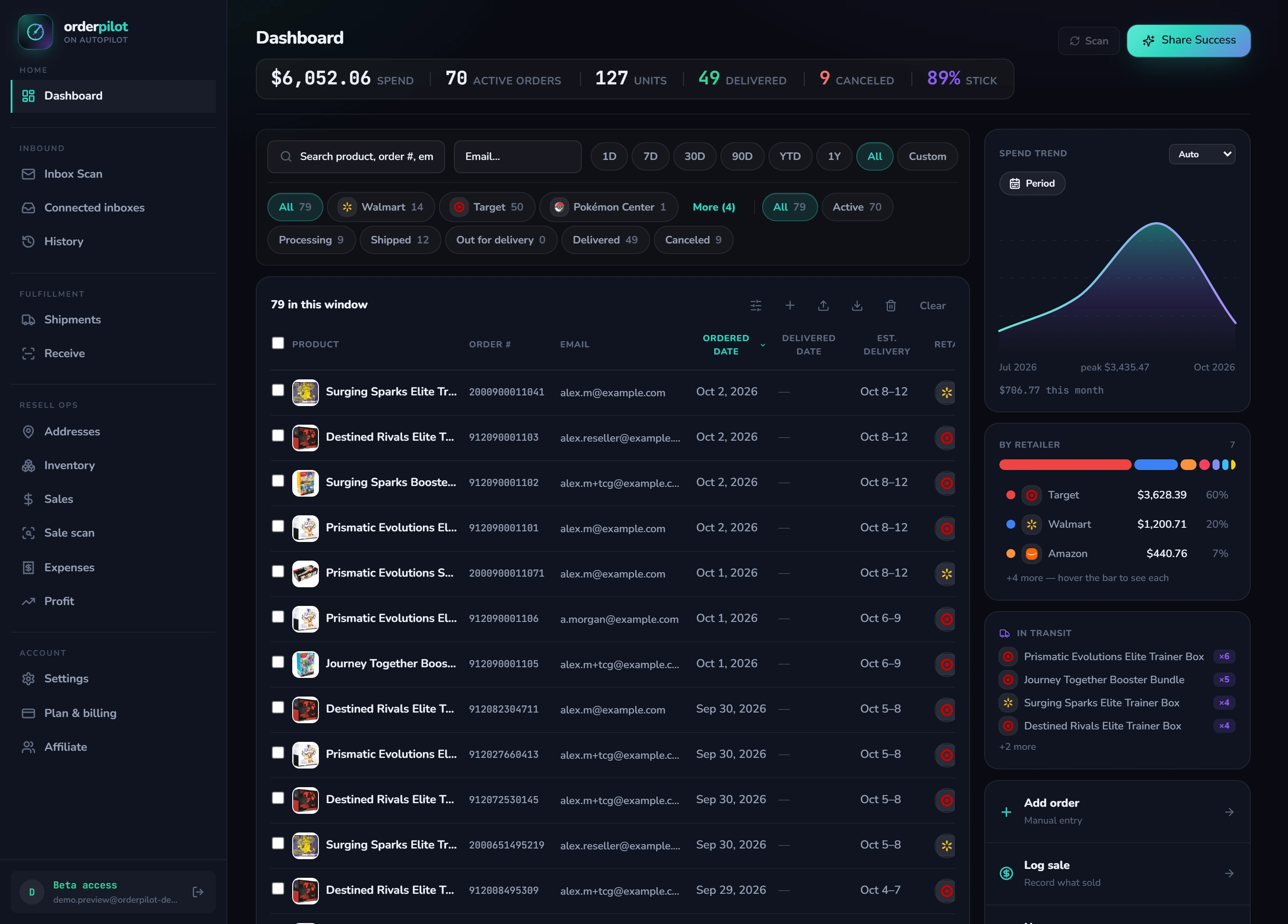
Task: Check the box for order 912082304711
Action: 278,707
